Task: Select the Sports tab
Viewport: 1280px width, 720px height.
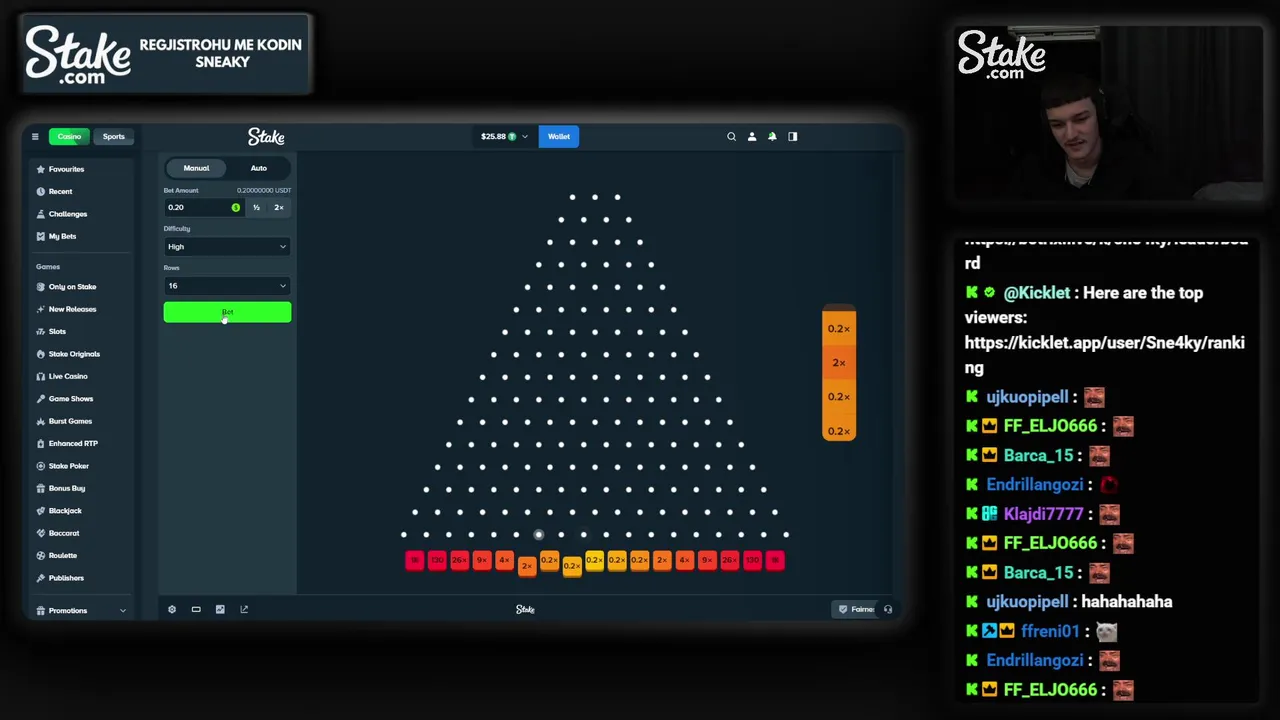Action: coord(113,136)
